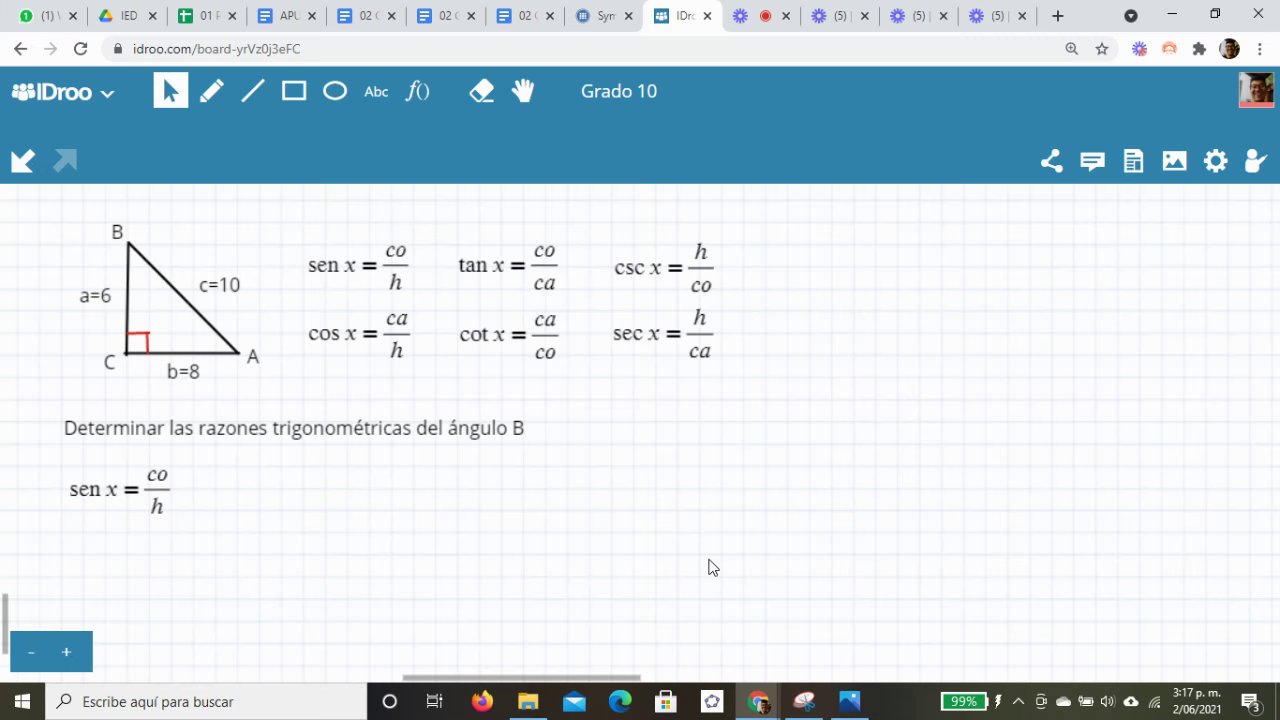Select the eraser tool

pos(482,91)
